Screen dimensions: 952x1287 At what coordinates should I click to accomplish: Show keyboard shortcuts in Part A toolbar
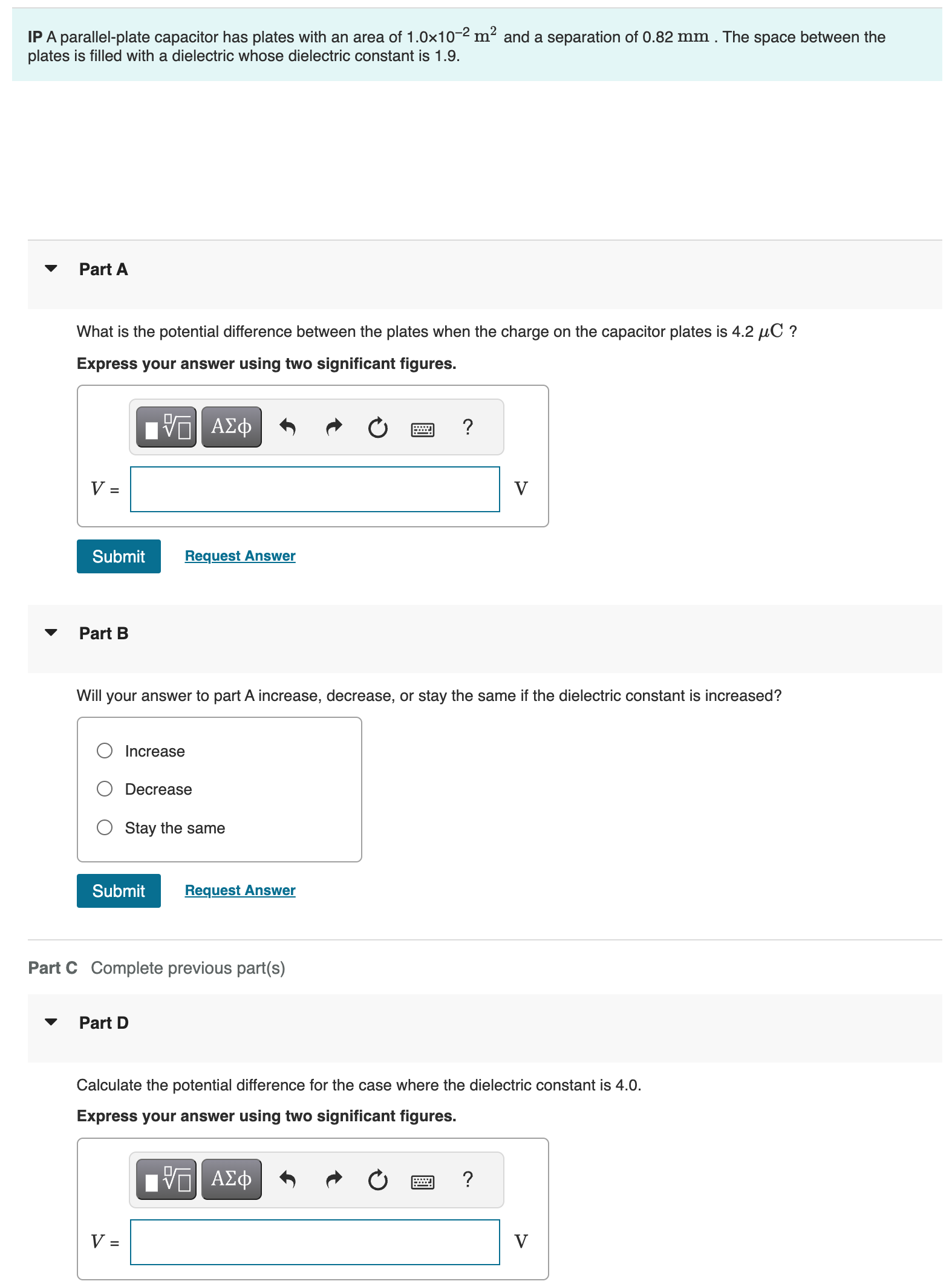coord(422,429)
